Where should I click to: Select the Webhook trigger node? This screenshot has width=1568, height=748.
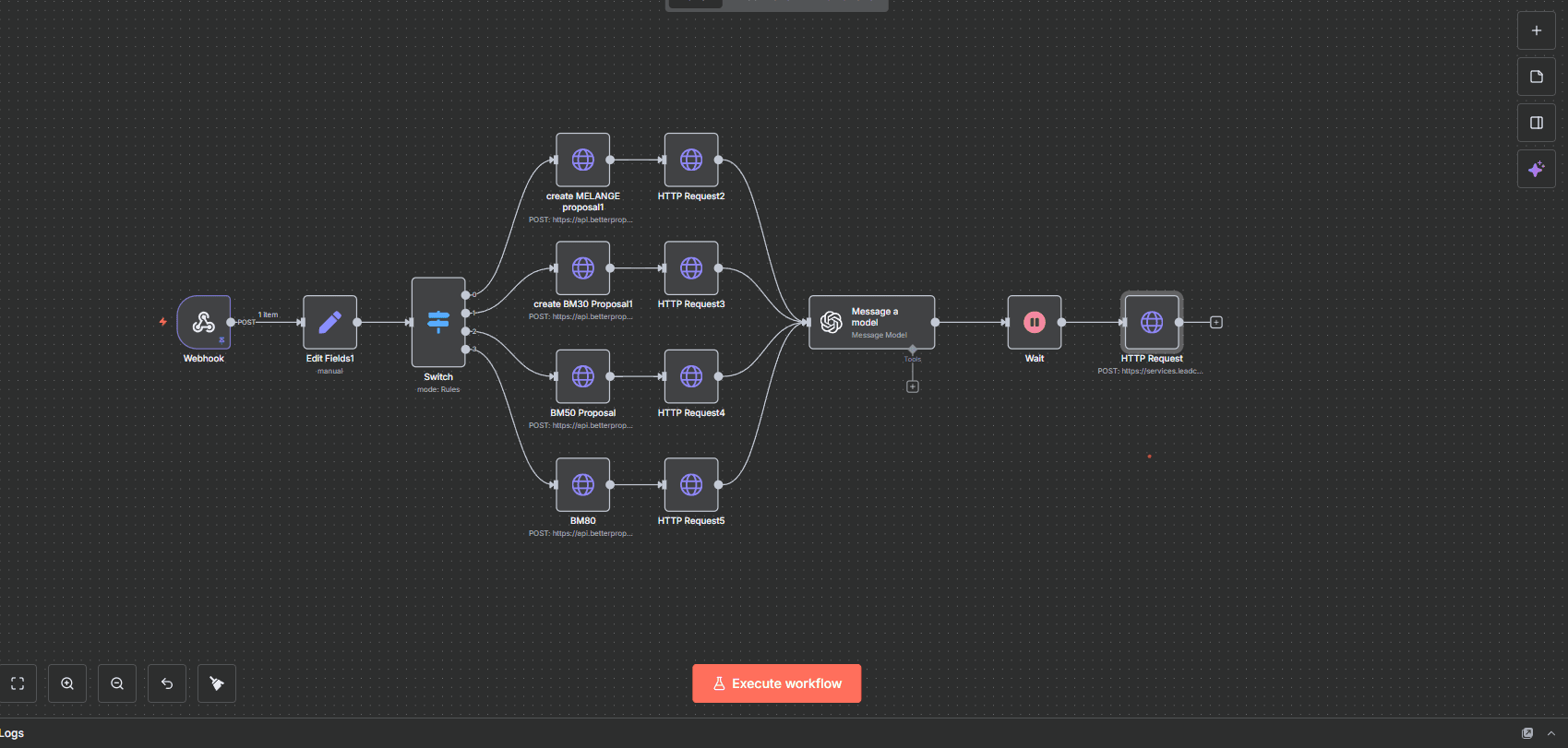204,322
